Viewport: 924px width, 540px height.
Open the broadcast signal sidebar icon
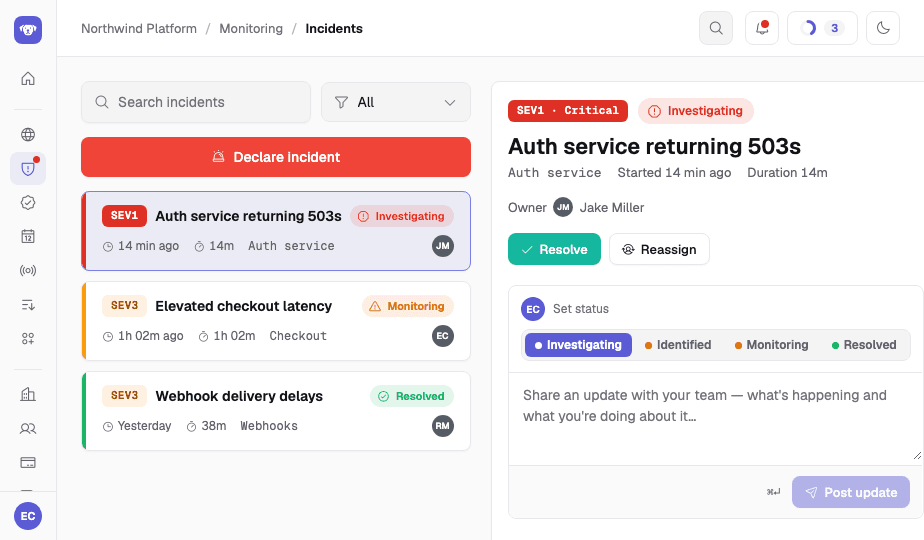[x=28, y=271]
